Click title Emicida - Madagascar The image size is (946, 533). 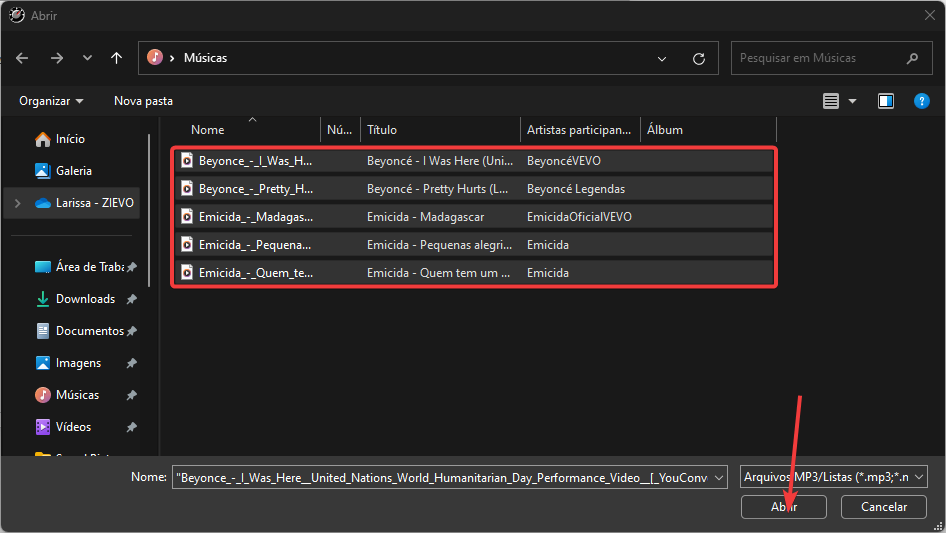click(425, 217)
